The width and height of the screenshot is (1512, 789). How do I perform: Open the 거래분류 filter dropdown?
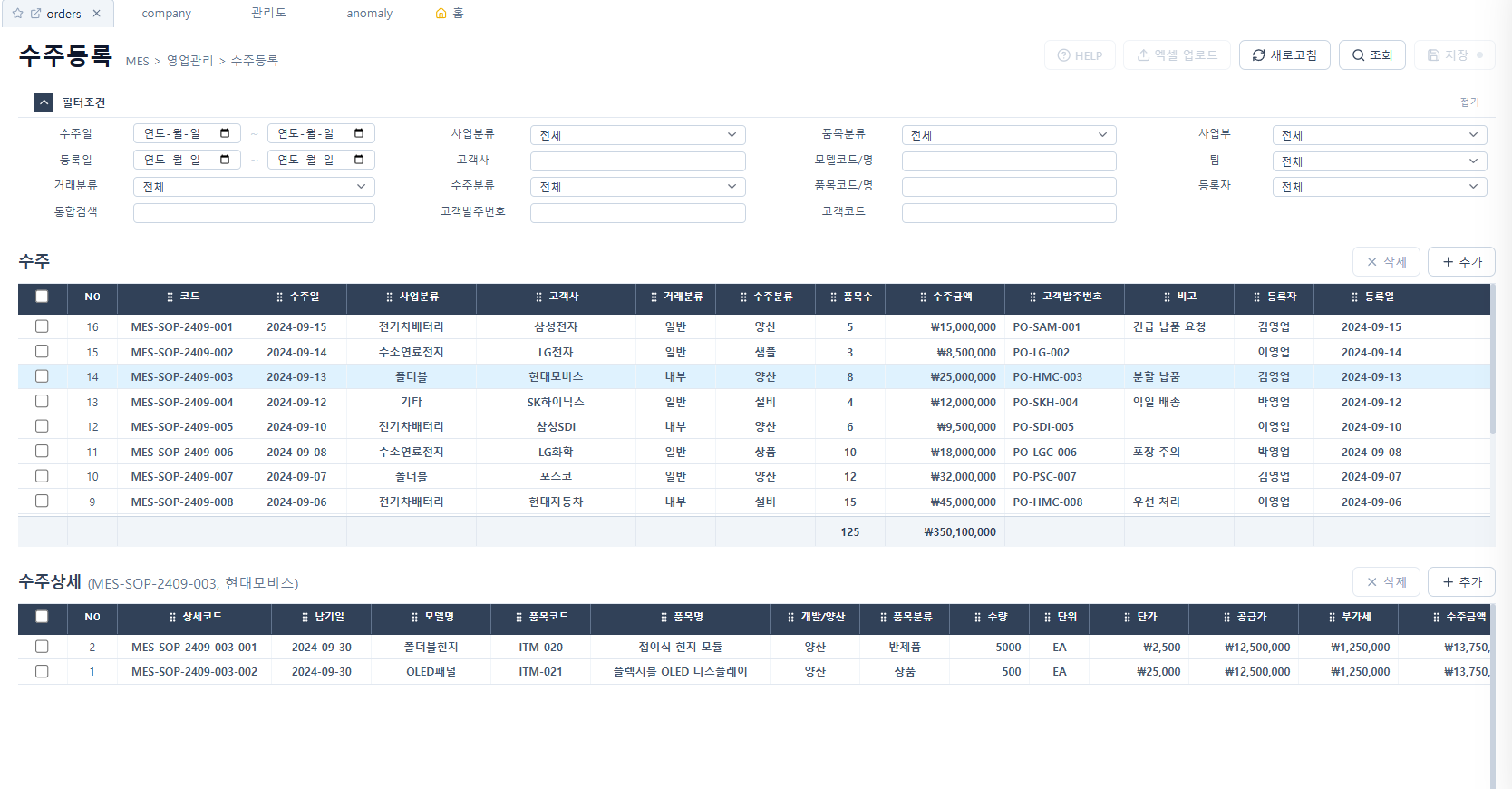254,187
